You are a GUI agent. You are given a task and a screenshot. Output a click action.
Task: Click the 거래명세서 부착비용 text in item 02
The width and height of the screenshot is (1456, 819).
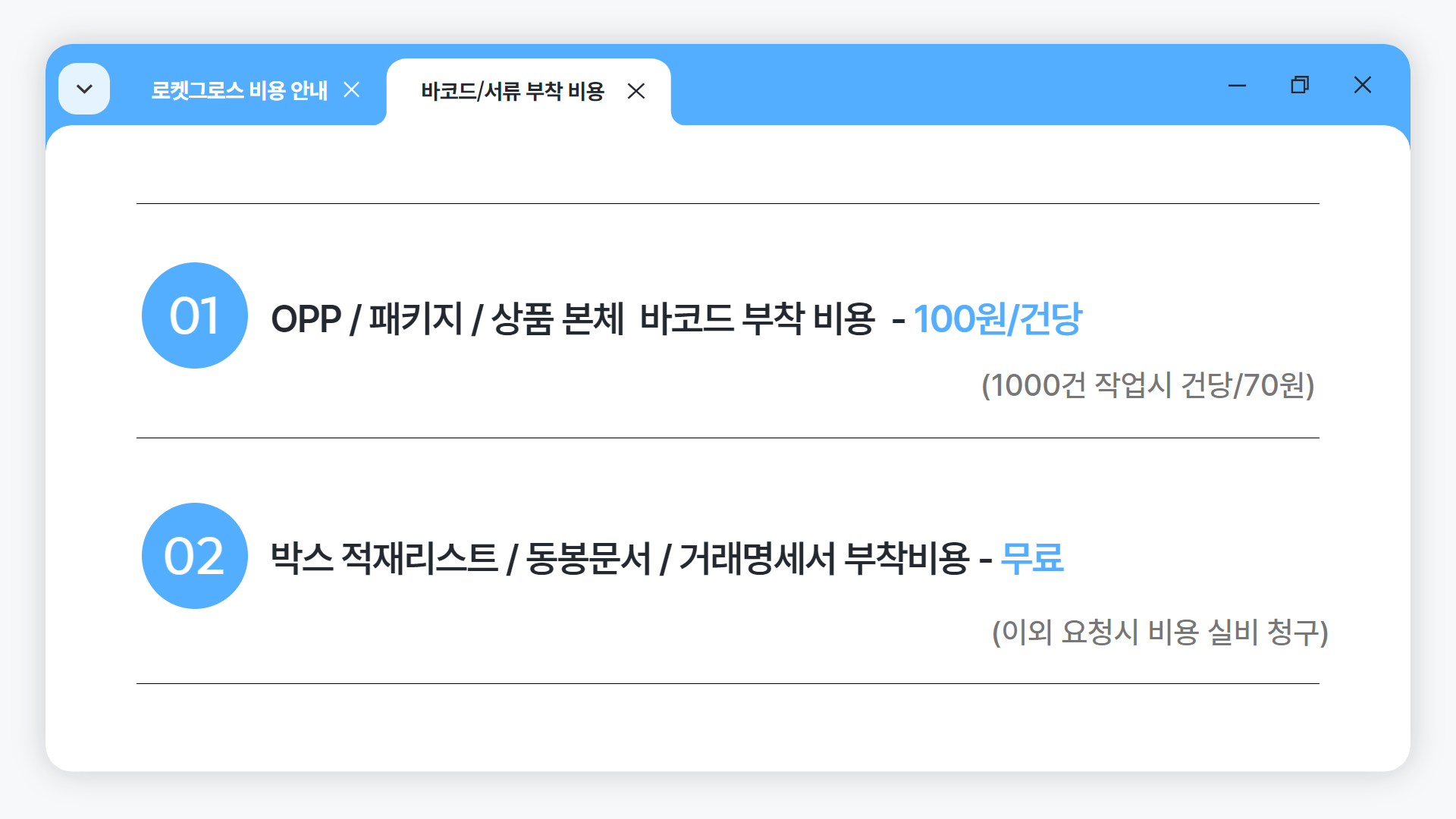824,558
